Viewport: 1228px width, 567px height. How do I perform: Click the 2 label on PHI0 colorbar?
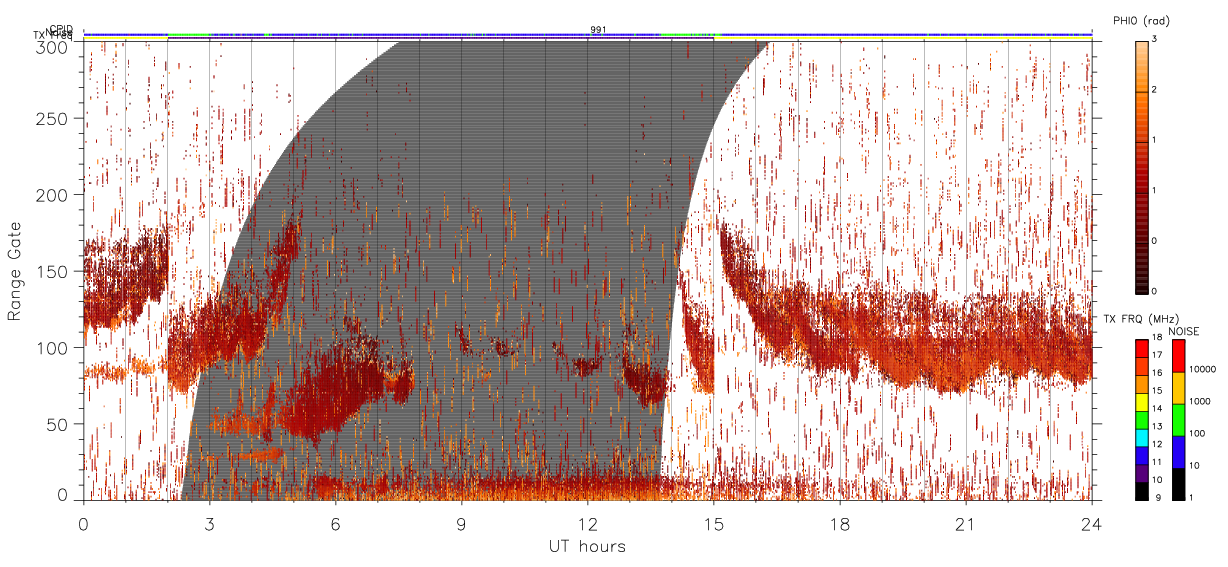pyautogui.click(x=1154, y=91)
